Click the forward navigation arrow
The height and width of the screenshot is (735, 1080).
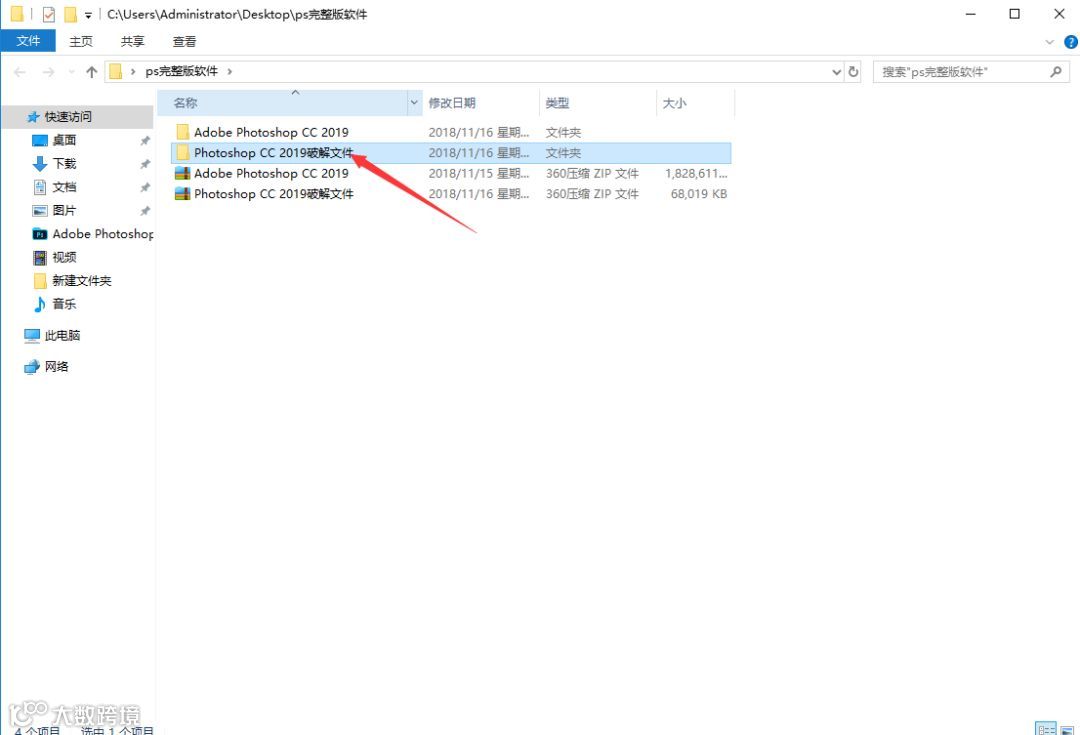tap(48, 72)
